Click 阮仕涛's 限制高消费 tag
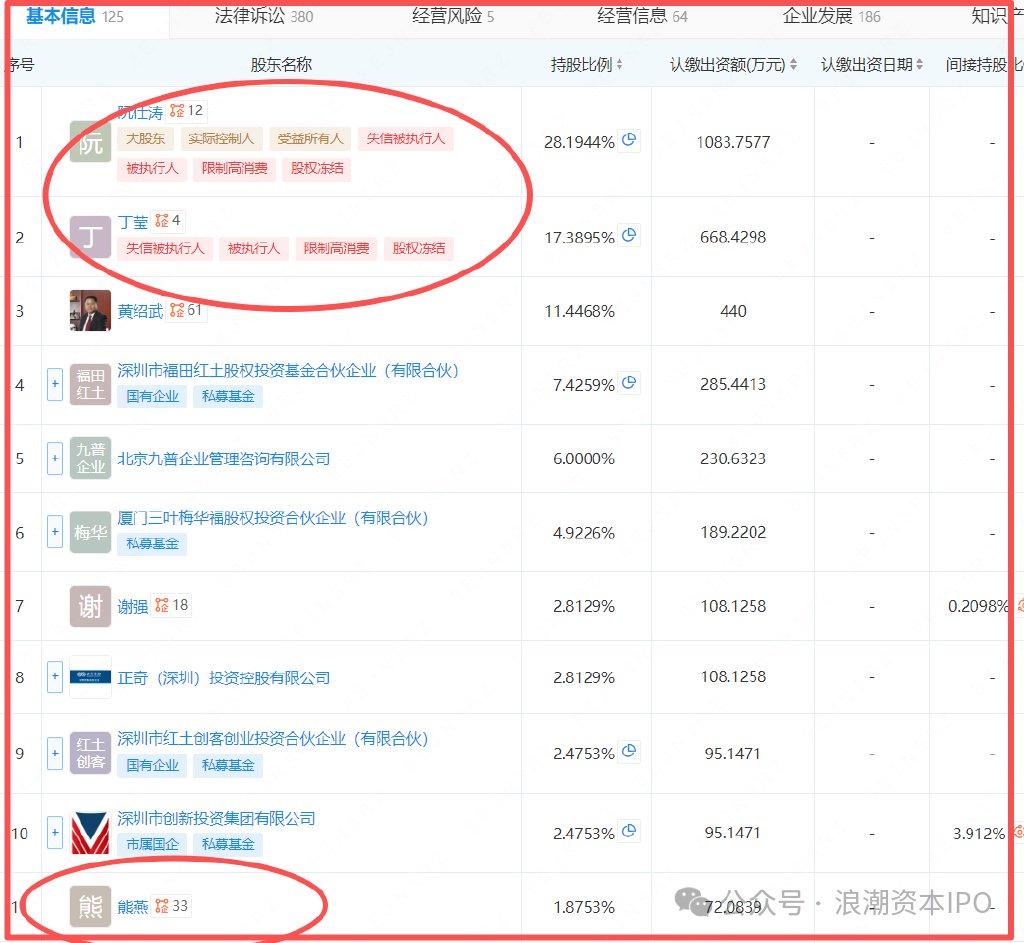 234,168
